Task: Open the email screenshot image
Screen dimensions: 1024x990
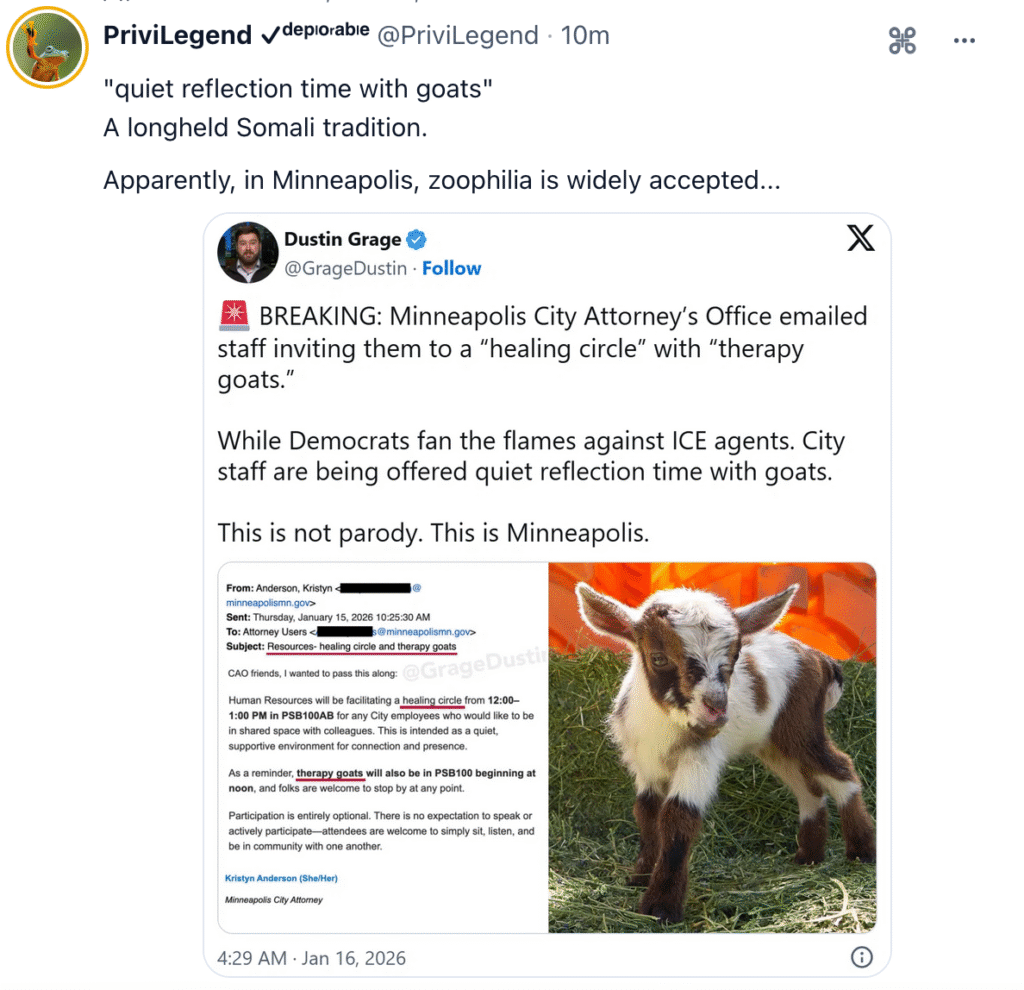Action: [383, 747]
